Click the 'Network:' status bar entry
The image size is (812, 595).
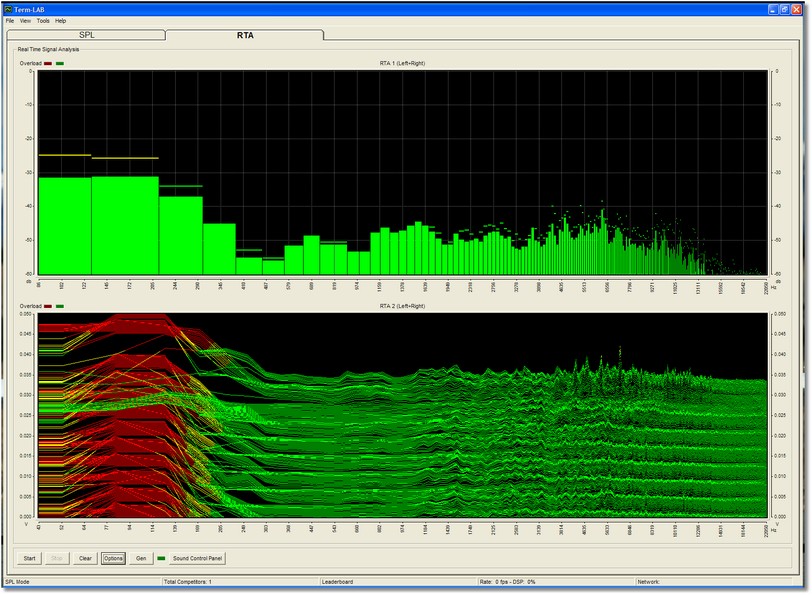point(649,582)
